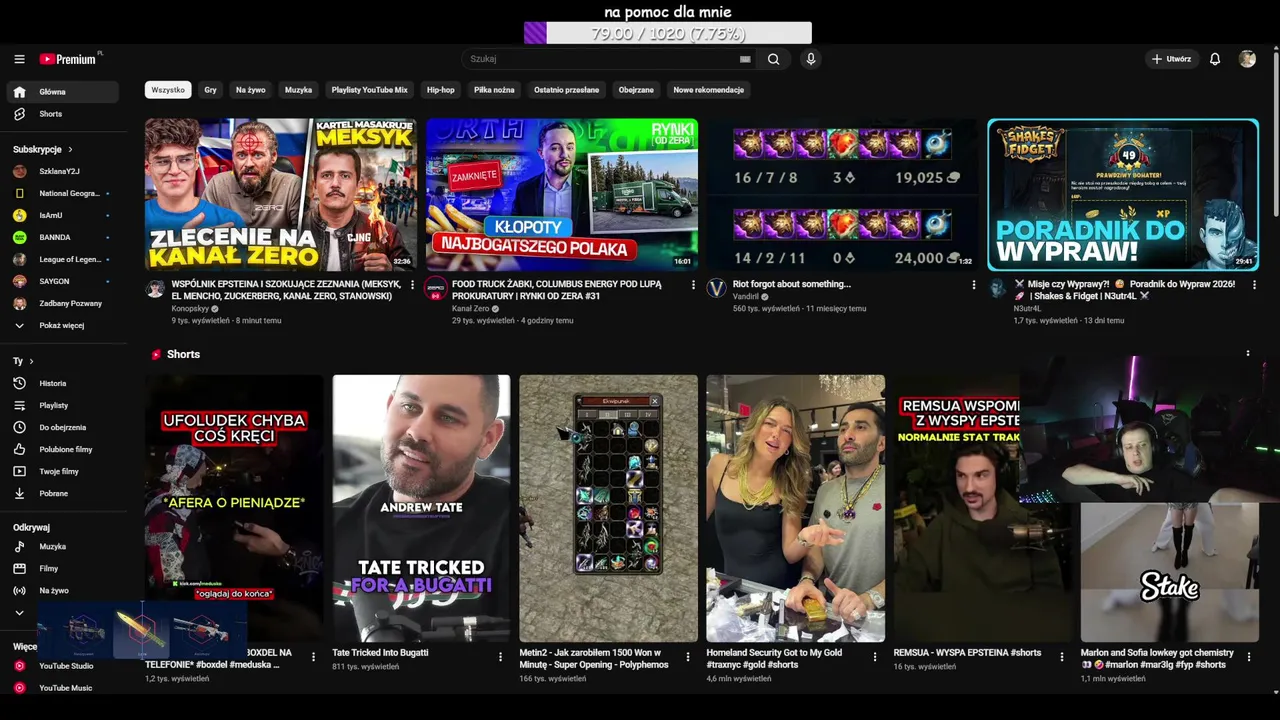Open Shorts in the sidebar
This screenshot has height=720, width=1280.
pos(62,114)
